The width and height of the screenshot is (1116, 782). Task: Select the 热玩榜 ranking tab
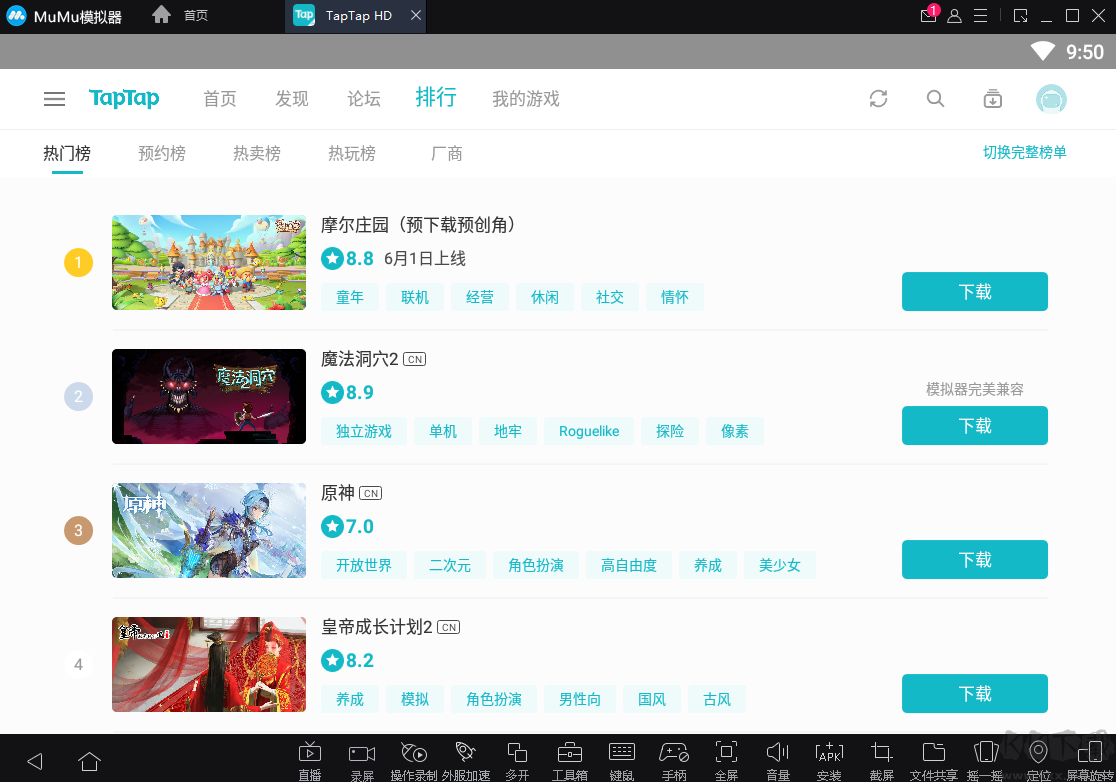click(352, 154)
